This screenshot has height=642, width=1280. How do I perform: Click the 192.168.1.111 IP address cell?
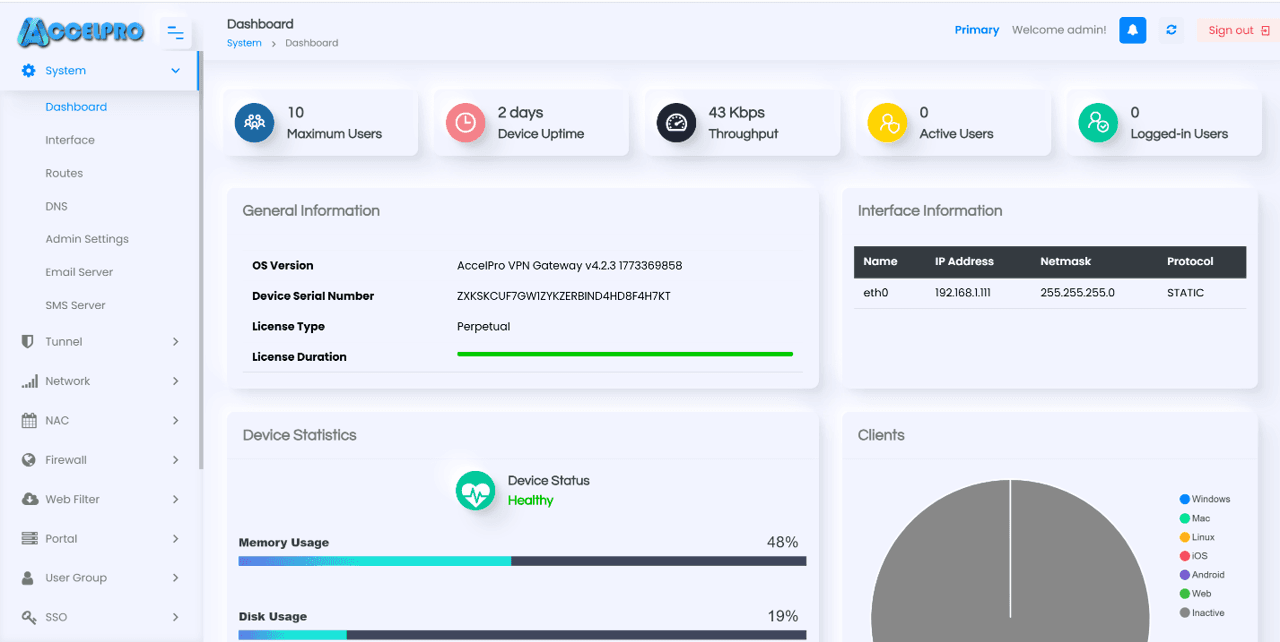(965, 293)
